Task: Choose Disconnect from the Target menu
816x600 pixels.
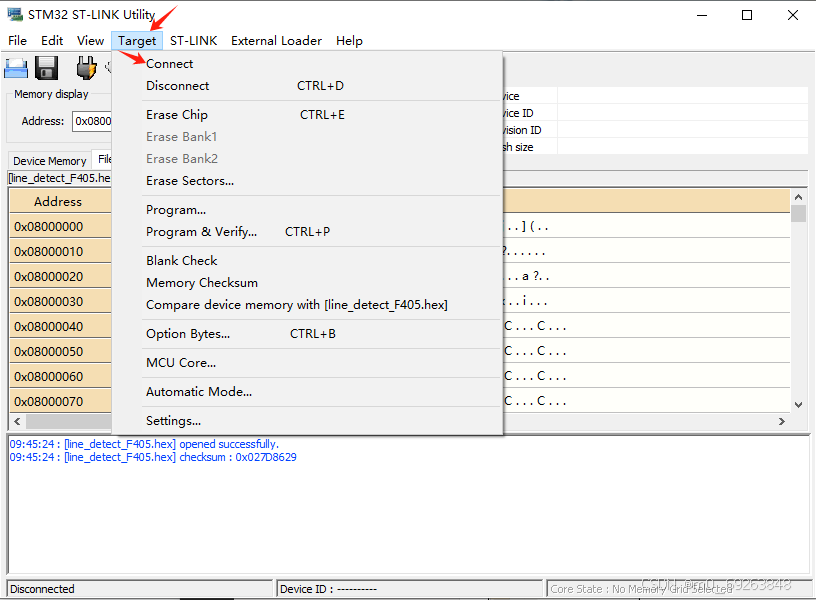Action: click(307, 86)
